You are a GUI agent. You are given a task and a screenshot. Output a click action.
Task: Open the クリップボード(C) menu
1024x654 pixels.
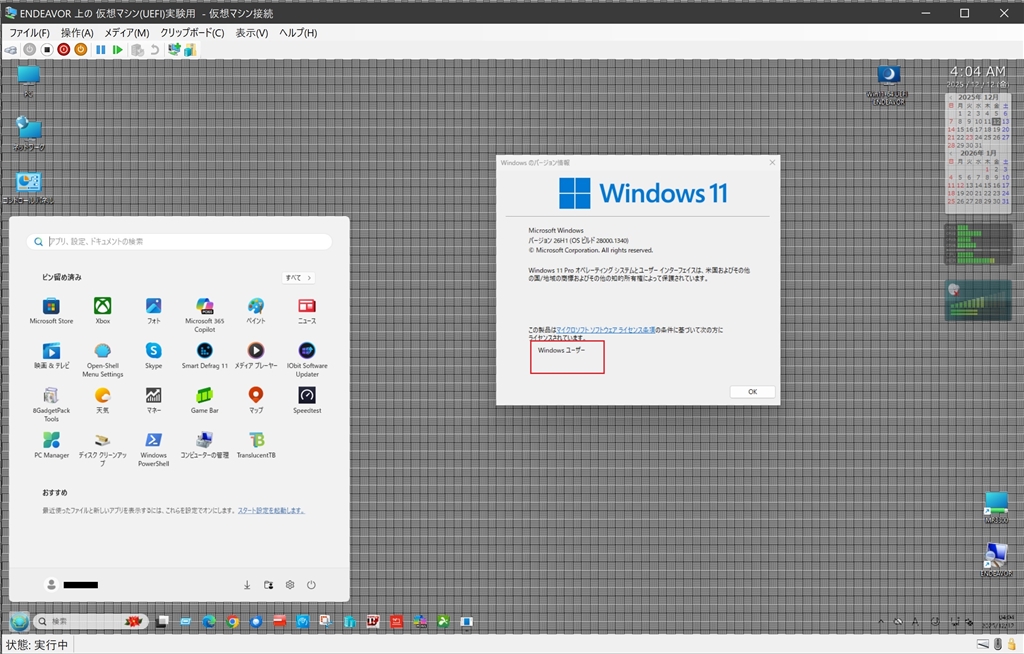(x=192, y=33)
